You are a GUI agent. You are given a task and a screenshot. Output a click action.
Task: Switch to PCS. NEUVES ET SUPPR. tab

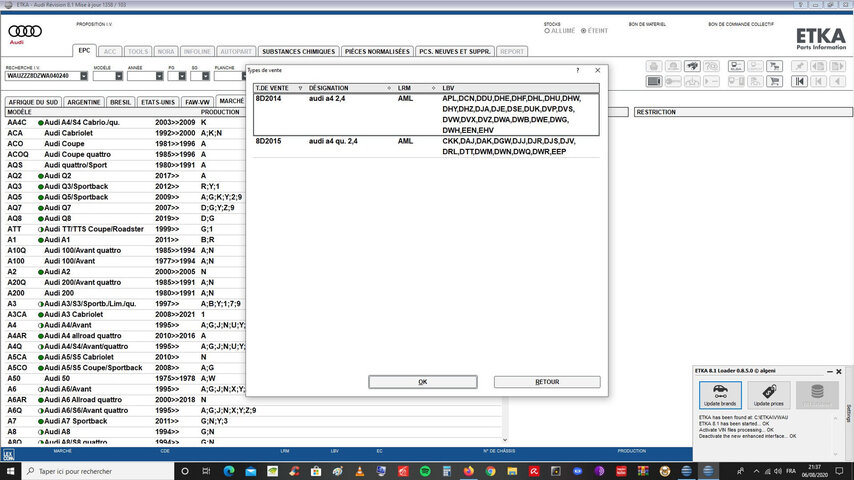(x=455, y=52)
